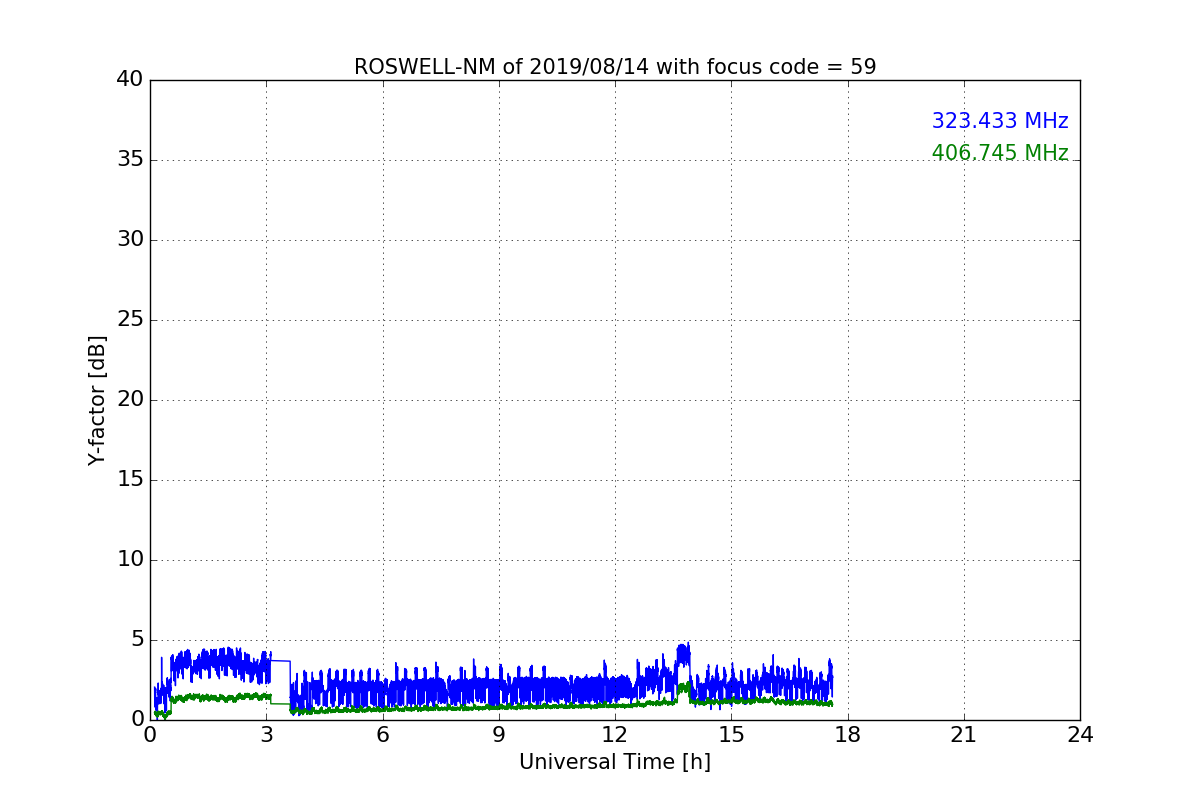The height and width of the screenshot is (800, 1200).
Task: Click the plot title mentioning ROSWELL-NM
Action: 615,67
